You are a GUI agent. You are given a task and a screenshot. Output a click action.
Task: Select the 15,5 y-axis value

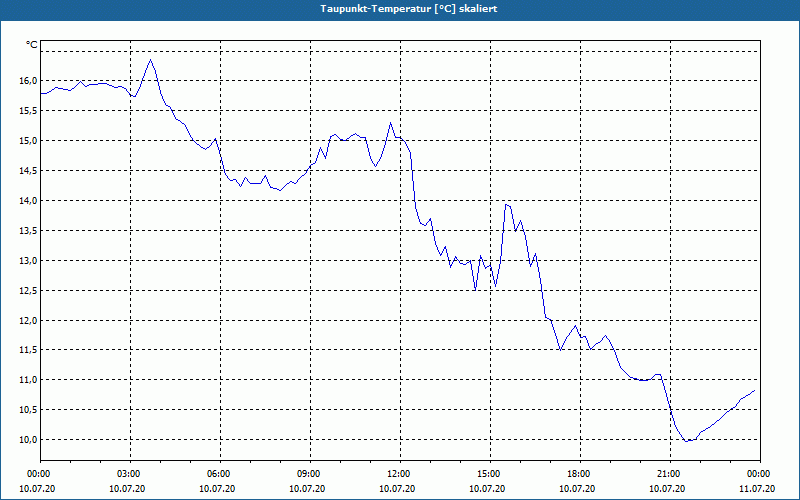pyautogui.click(x=29, y=111)
